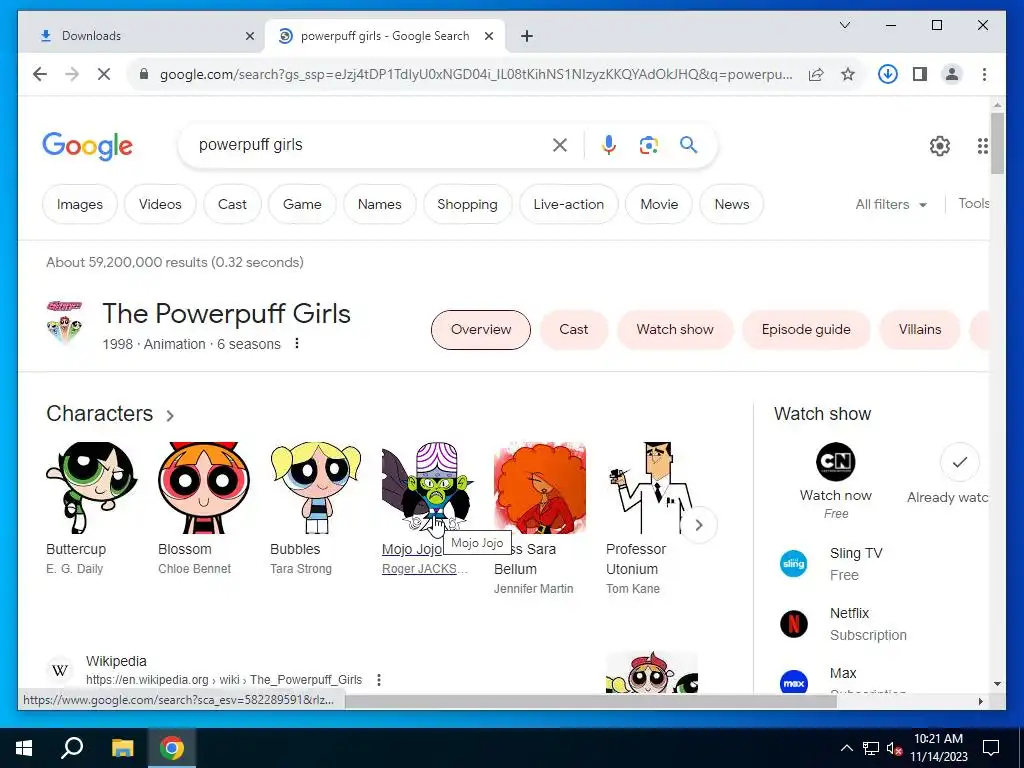The height and width of the screenshot is (768, 1024).
Task: Open the side panel icon
Action: (920, 74)
